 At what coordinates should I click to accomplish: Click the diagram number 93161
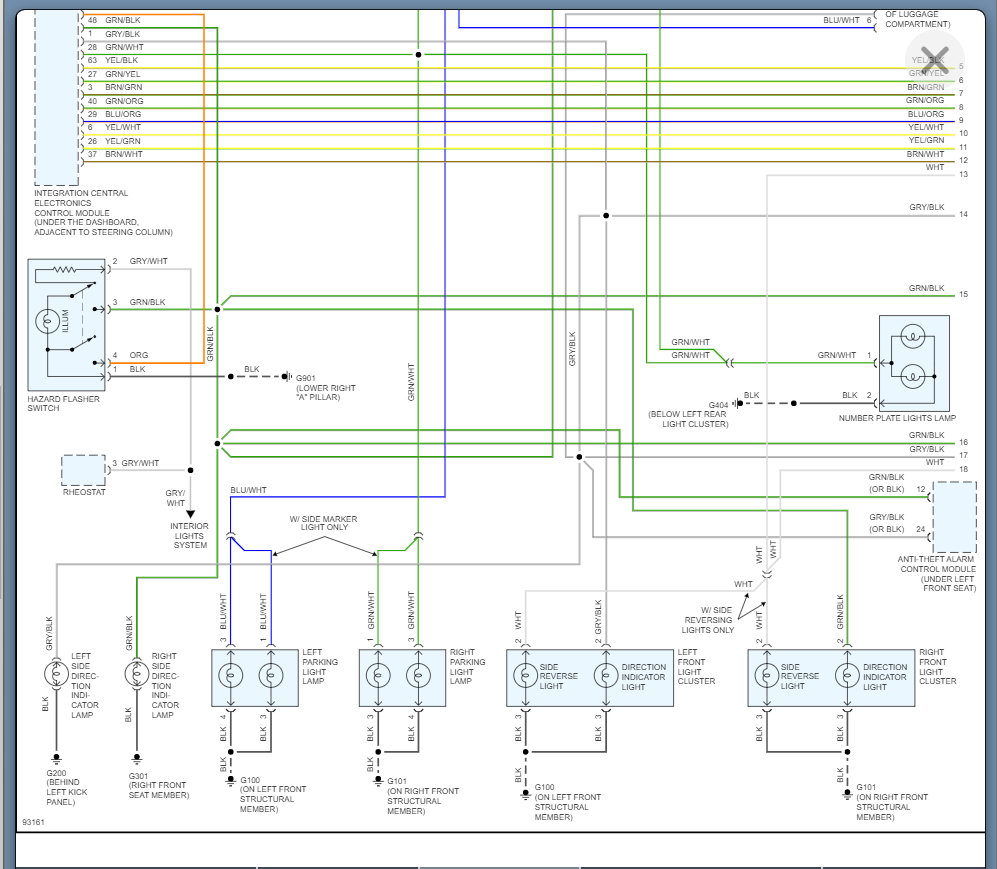(x=33, y=823)
